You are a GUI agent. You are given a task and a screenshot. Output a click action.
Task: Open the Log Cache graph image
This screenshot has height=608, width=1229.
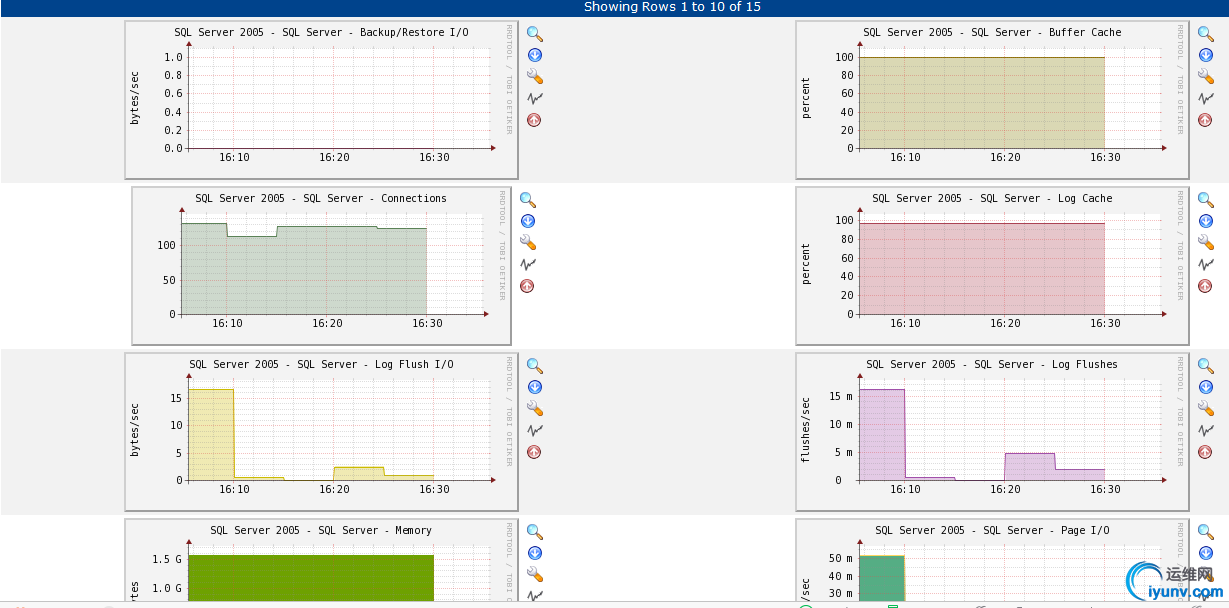coord(992,265)
